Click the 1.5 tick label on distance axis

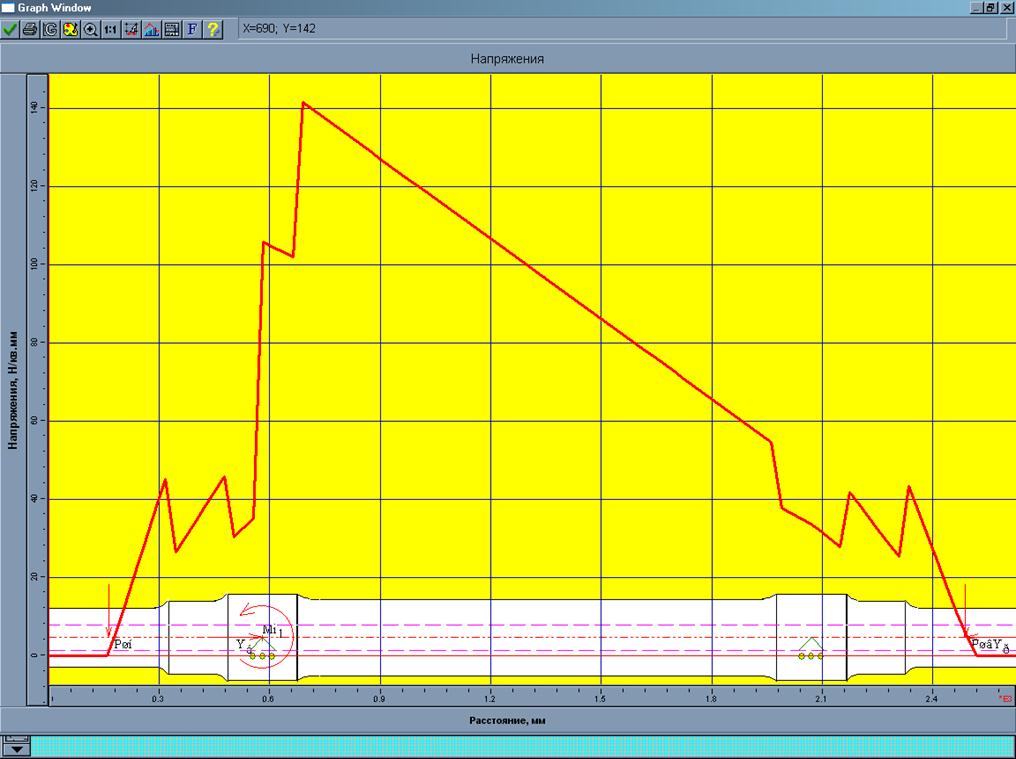click(x=601, y=699)
